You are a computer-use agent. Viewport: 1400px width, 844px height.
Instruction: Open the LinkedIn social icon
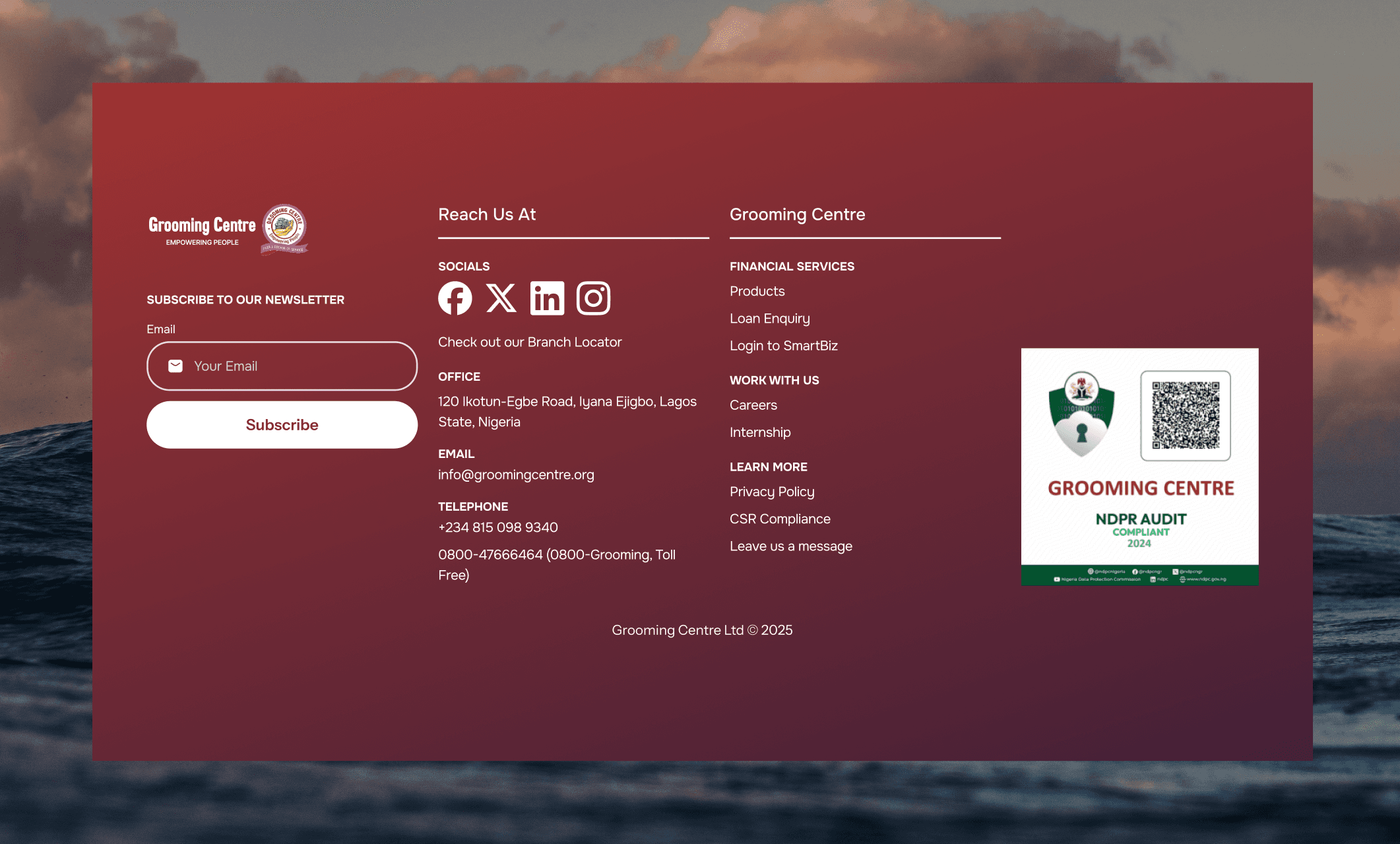[x=547, y=298]
